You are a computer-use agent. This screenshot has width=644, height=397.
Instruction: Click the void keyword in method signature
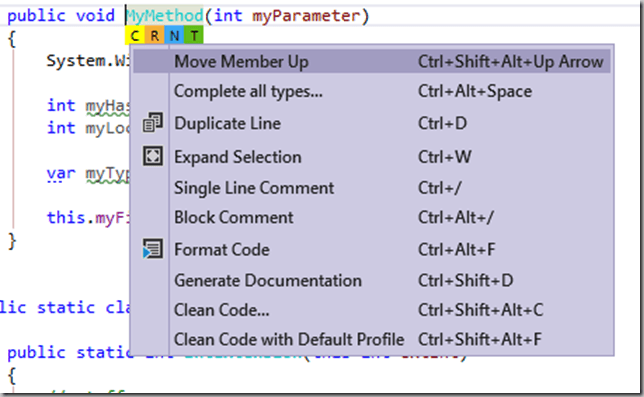point(95,16)
